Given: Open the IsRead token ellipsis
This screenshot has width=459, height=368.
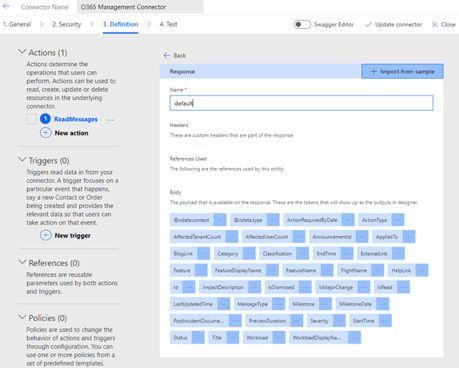Looking at the screenshot, I should 403,287.
